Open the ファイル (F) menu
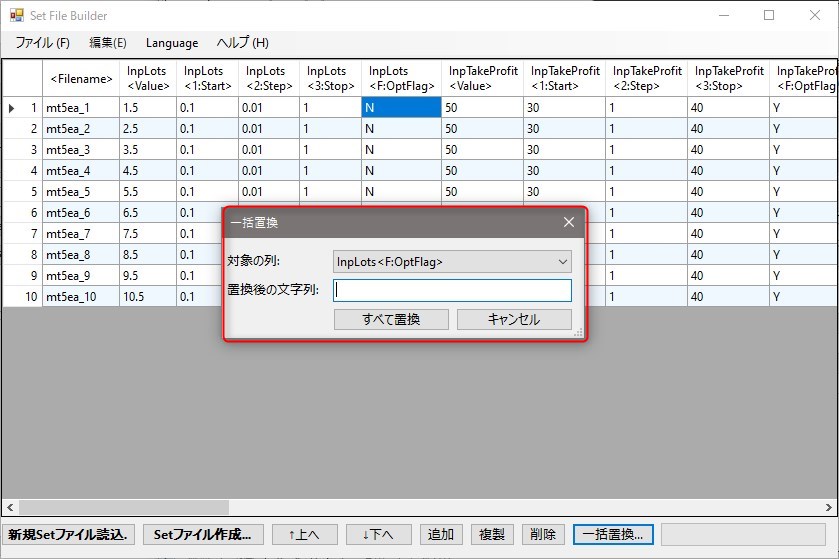The image size is (839, 559). 42,43
